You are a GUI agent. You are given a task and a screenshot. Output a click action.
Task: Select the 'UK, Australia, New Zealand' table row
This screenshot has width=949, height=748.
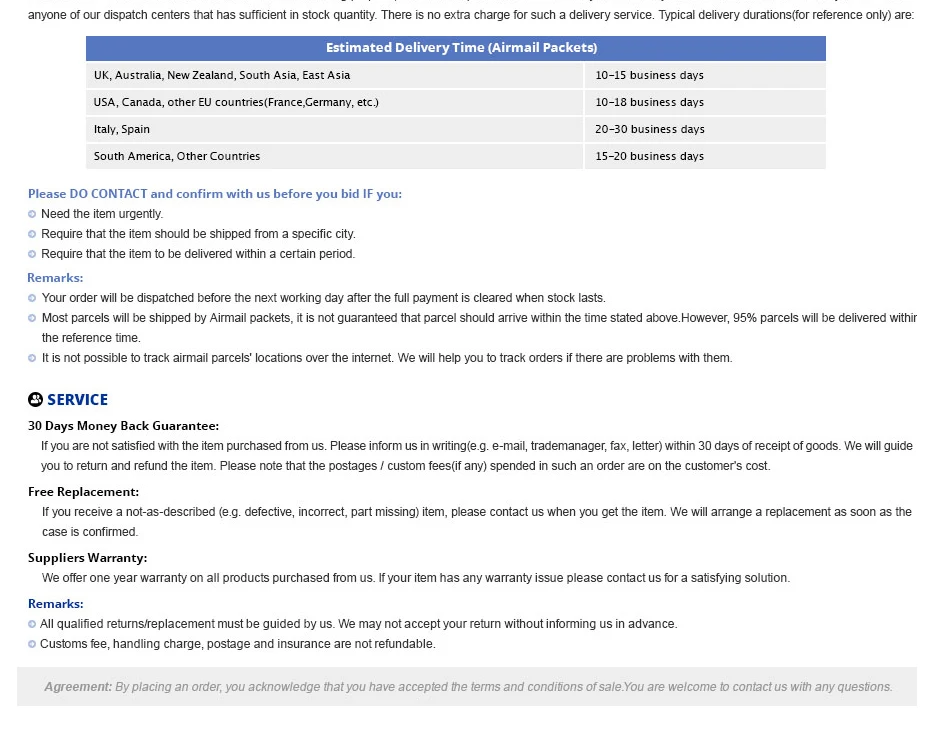tap(456, 76)
